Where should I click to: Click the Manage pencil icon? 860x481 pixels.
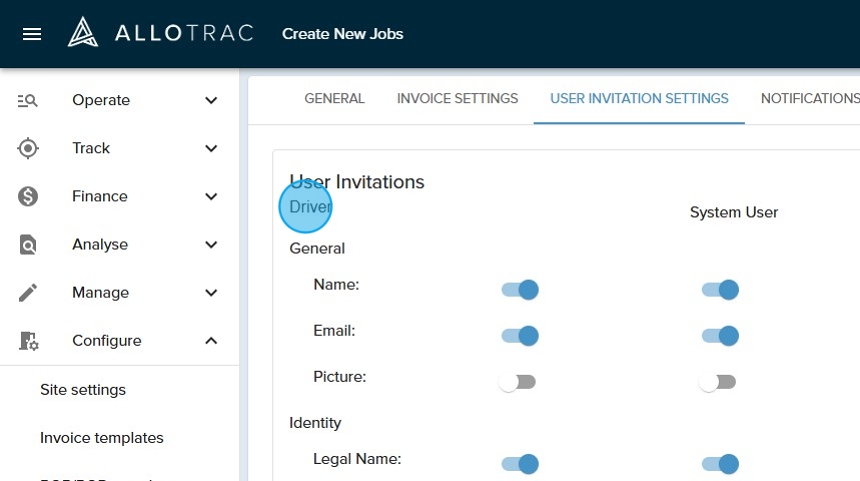tap(28, 293)
